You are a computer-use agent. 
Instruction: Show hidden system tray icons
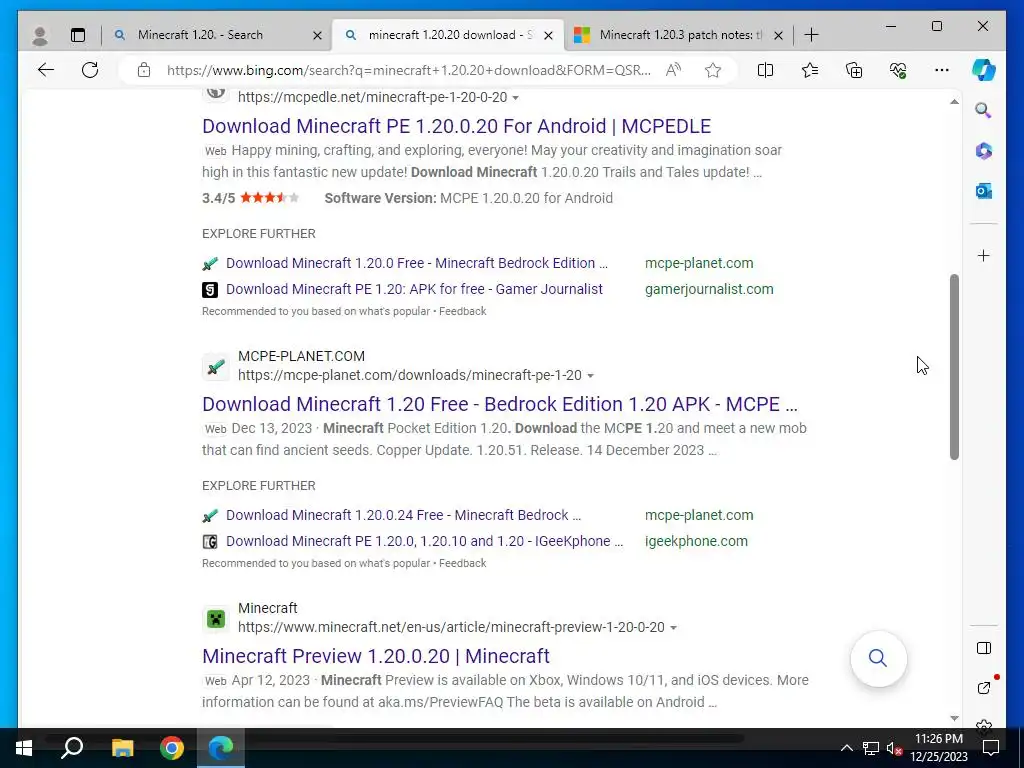[x=846, y=748]
